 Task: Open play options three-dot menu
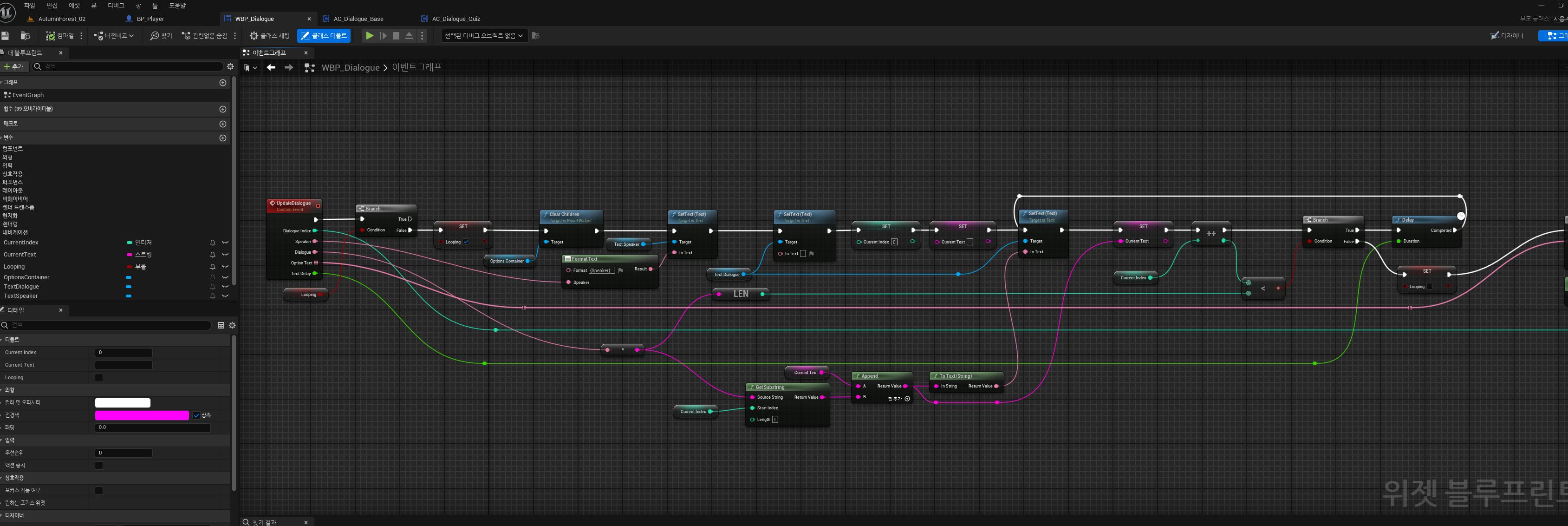(x=423, y=36)
